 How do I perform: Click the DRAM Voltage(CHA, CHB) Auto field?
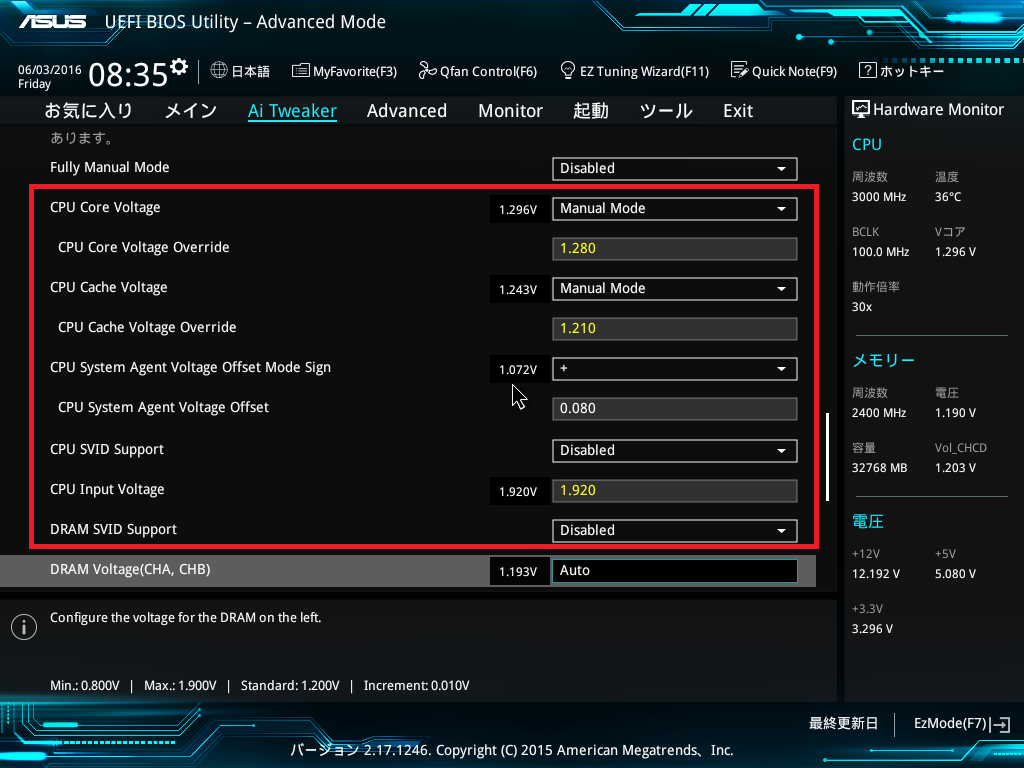coord(675,571)
